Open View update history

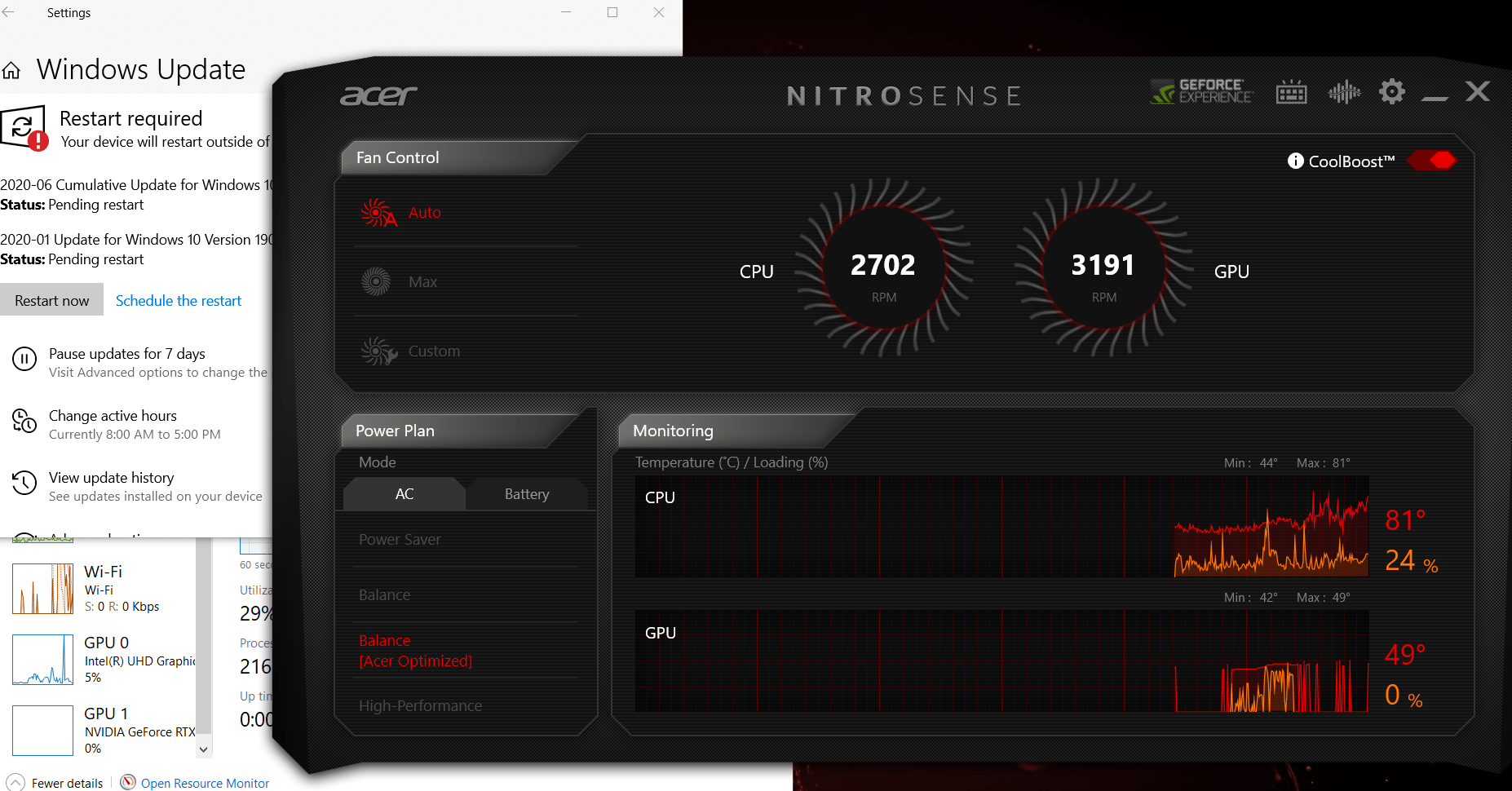pos(112,478)
